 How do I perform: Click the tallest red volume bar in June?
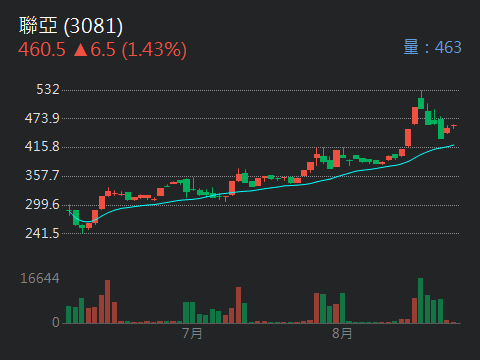click(x=107, y=302)
